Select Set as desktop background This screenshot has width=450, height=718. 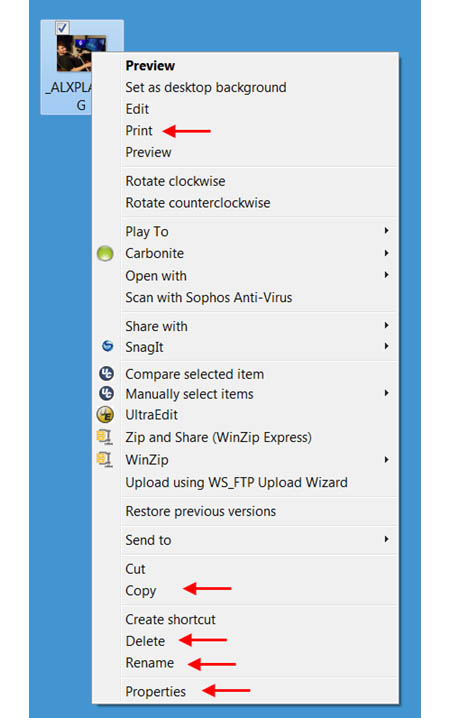(x=206, y=87)
